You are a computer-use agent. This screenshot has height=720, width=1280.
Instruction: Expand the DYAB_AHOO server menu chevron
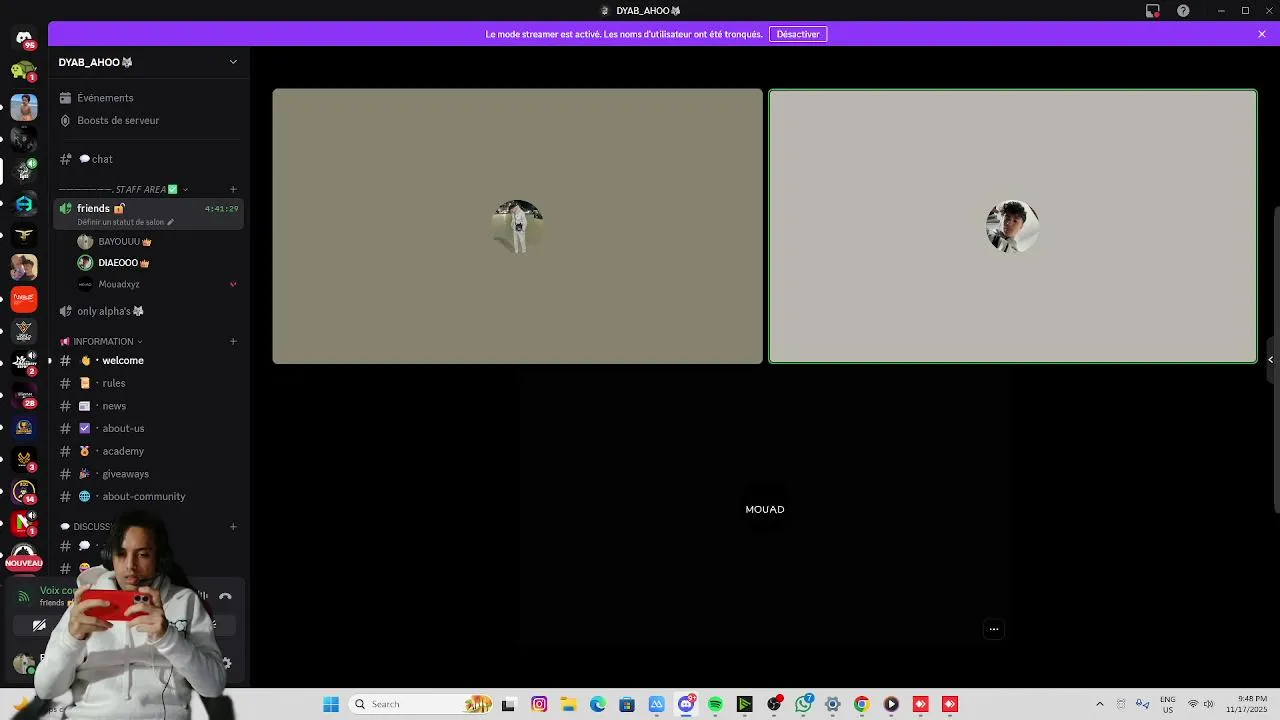point(233,62)
